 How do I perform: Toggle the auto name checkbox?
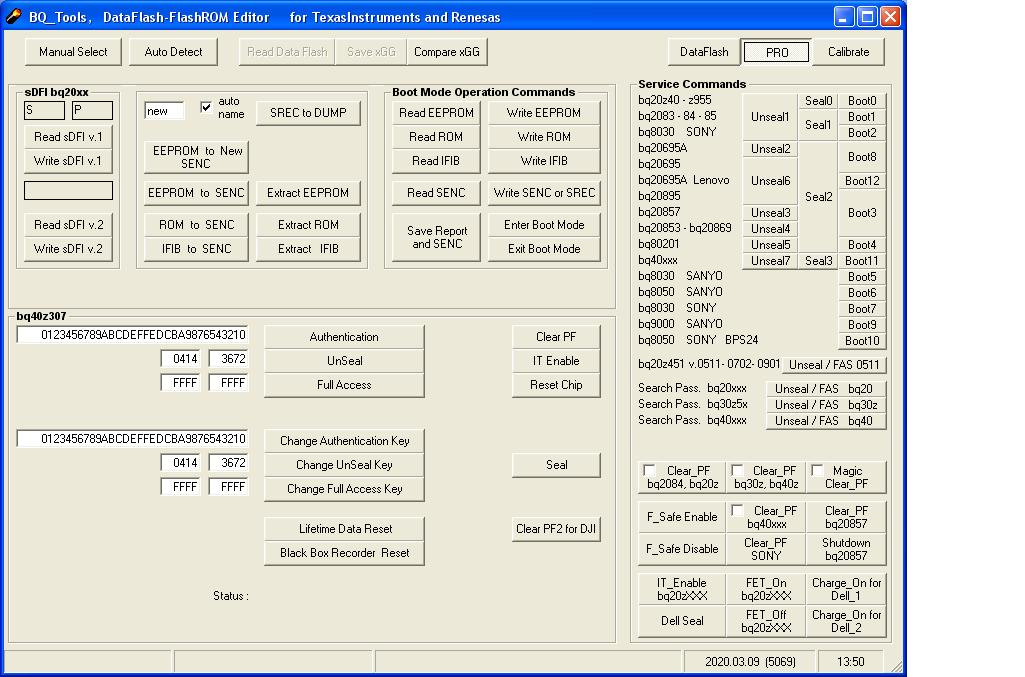(206, 107)
